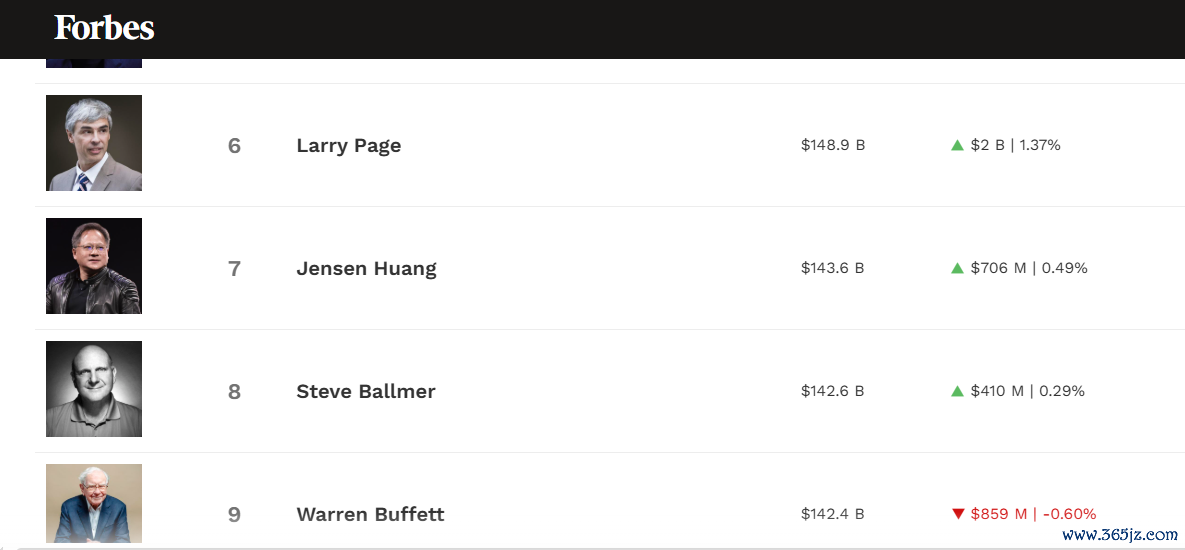Image resolution: width=1185 pixels, height=550 pixels.
Task: Click the partially visible thumbnail under header
Action: pos(94,63)
